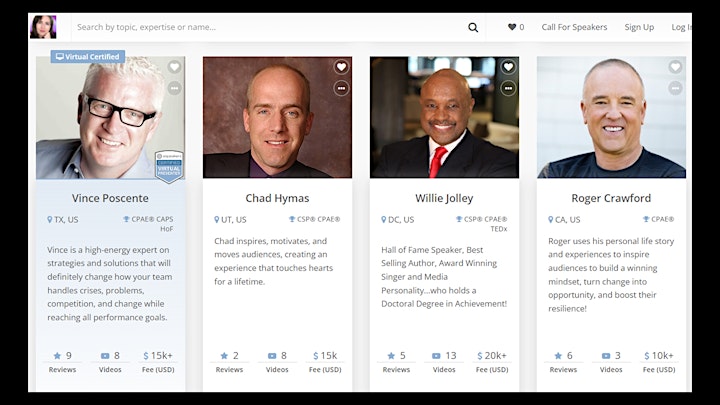This screenshot has width=720, height=405.
Task: Open Vince Poscente's profile name link
Action: [x=110, y=198]
